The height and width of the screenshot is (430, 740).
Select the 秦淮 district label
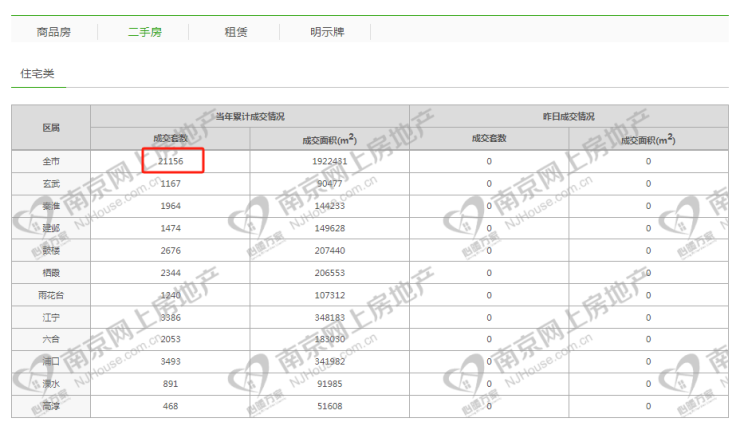click(51, 206)
